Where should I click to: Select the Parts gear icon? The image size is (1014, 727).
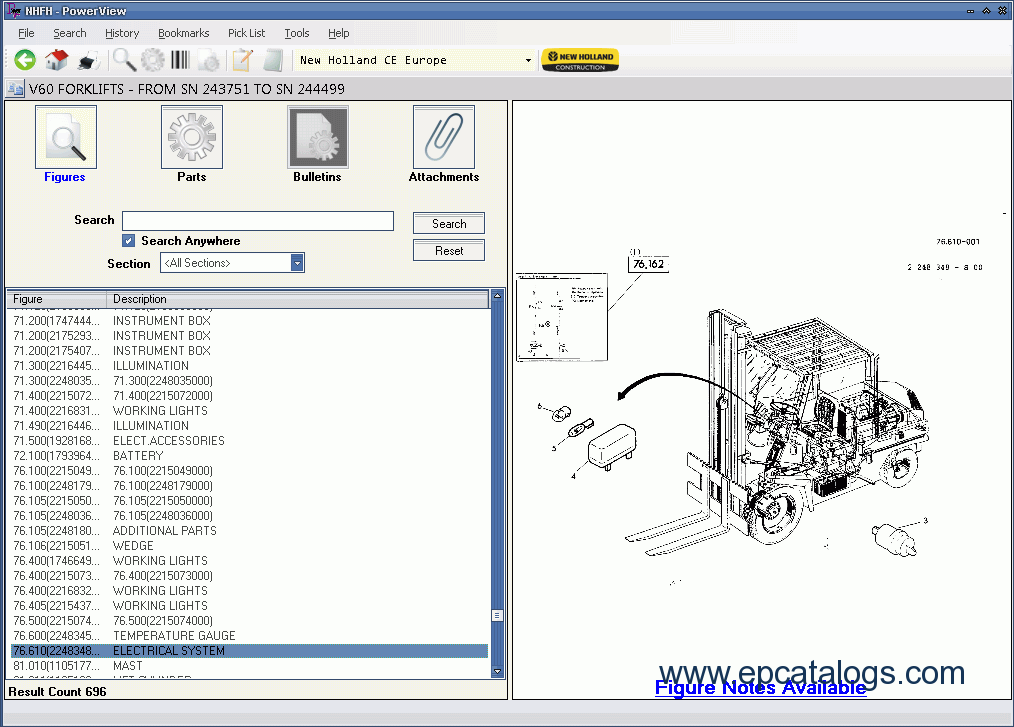[x=192, y=137]
